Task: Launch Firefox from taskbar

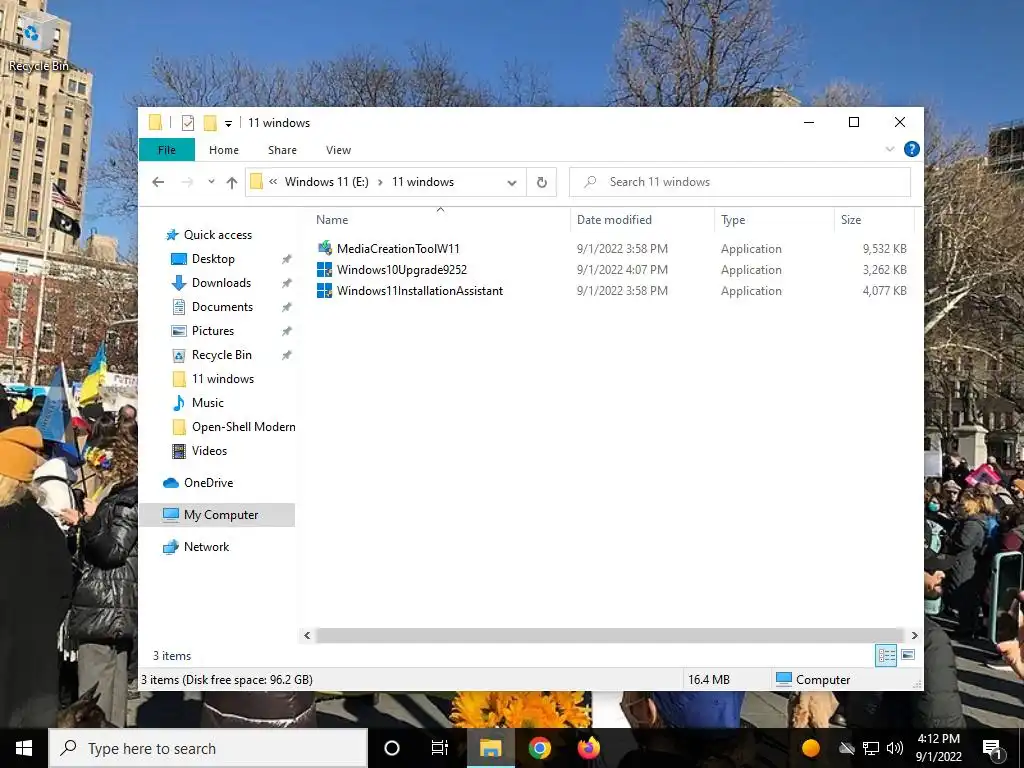Action: (588, 748)
